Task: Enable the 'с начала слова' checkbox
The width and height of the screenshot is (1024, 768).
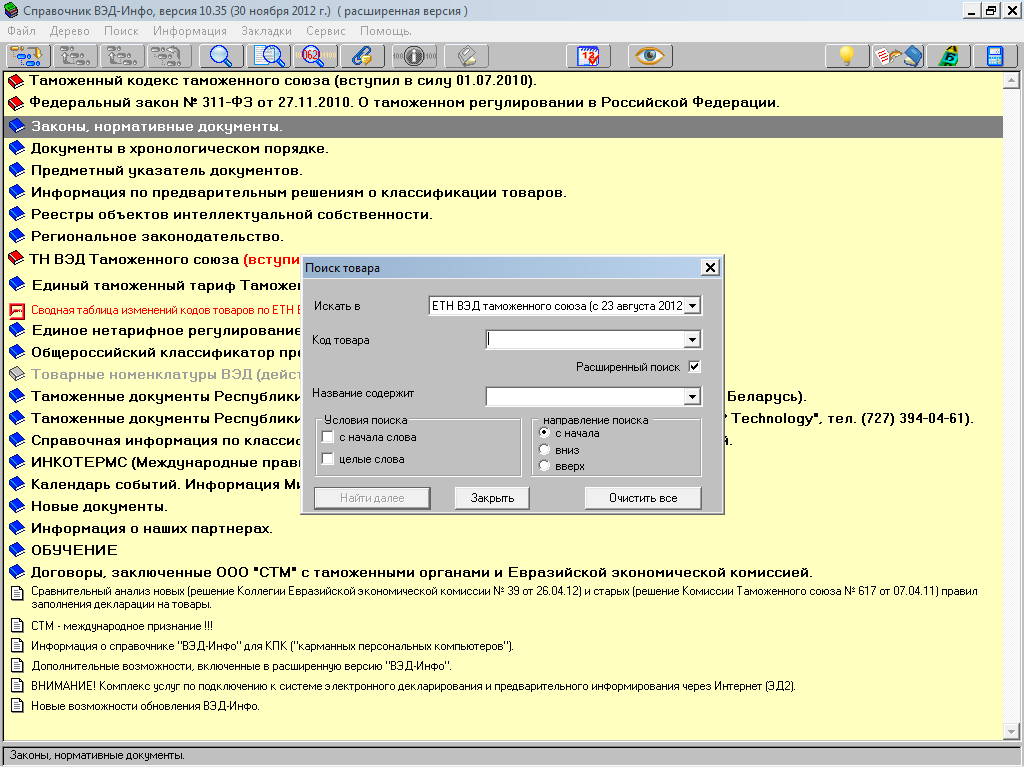Action: tap(328, 438)
